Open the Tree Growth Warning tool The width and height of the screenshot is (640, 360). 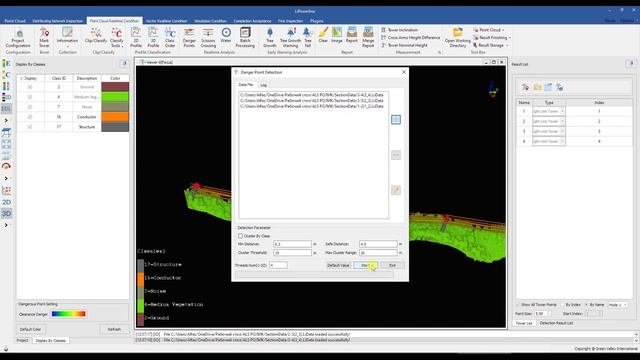pyautogui.click(x=290, y=38)
